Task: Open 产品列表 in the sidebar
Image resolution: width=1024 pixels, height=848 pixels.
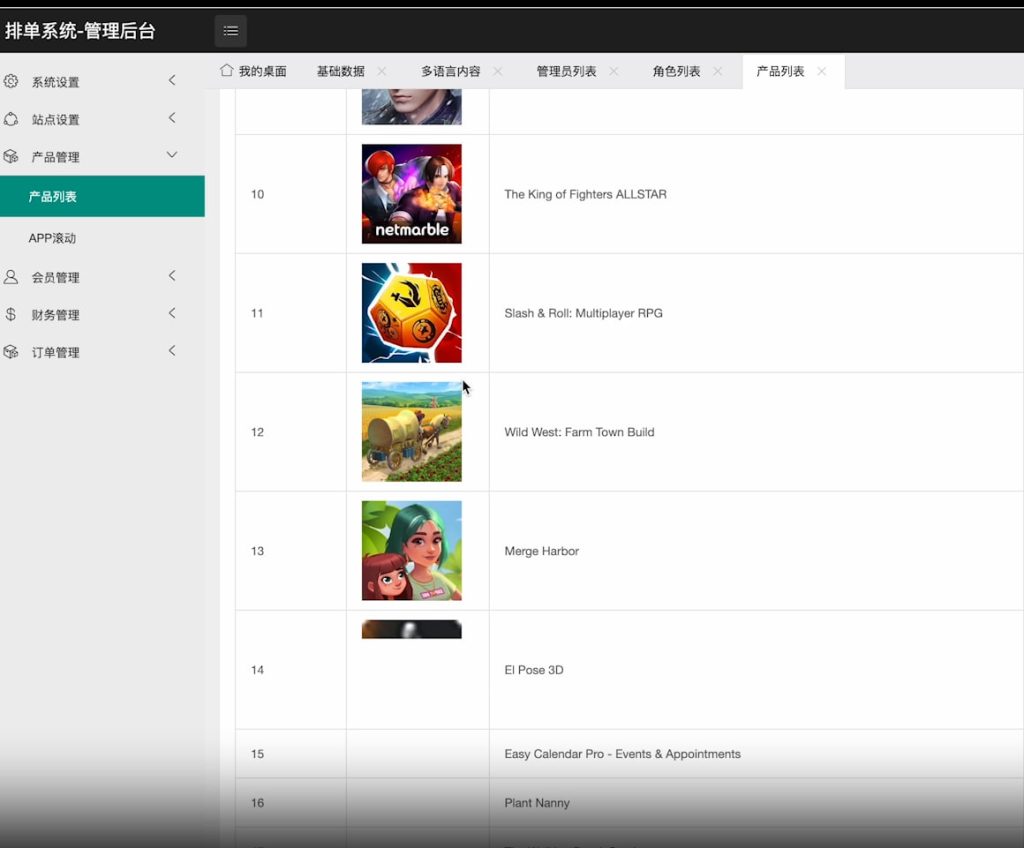Action: 102,196
